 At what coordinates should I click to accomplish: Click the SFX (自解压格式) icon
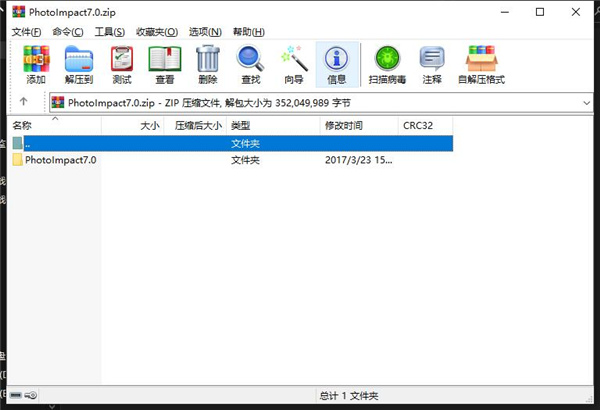tap(481, 65)
